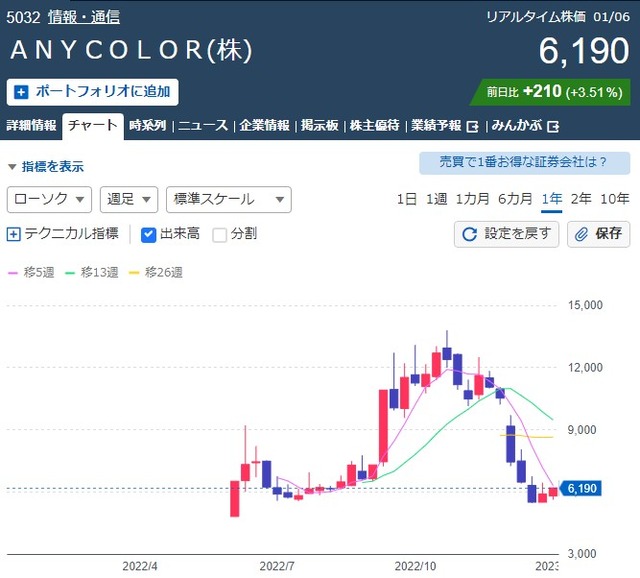
Task: Click the external link icon beside 業績予報
Action: pos(472,127)
